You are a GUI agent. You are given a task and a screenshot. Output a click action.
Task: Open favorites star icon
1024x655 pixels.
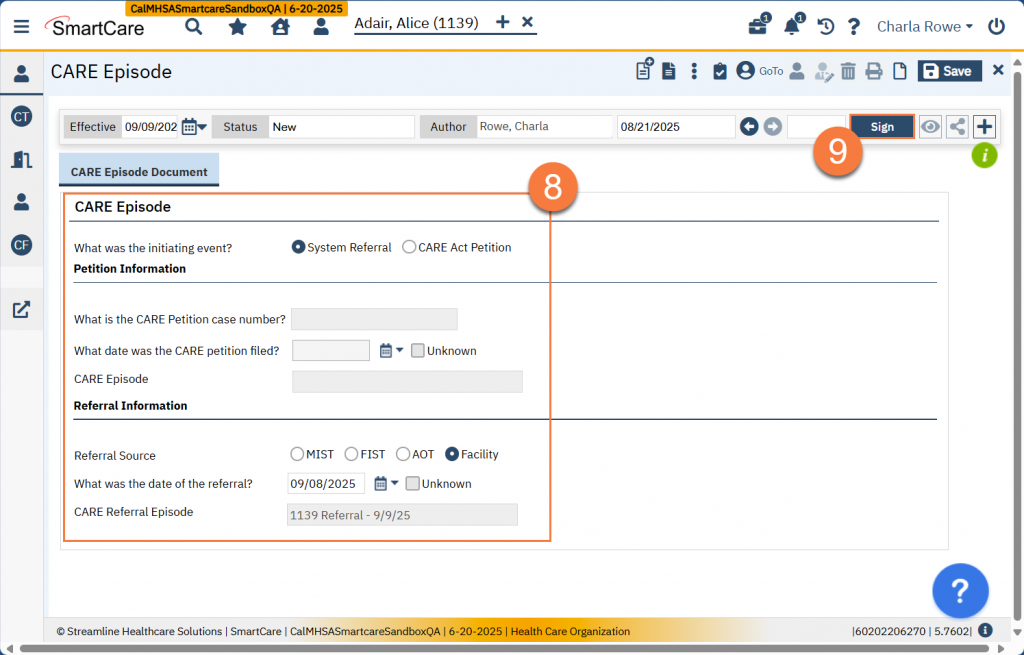pos(237,27)
